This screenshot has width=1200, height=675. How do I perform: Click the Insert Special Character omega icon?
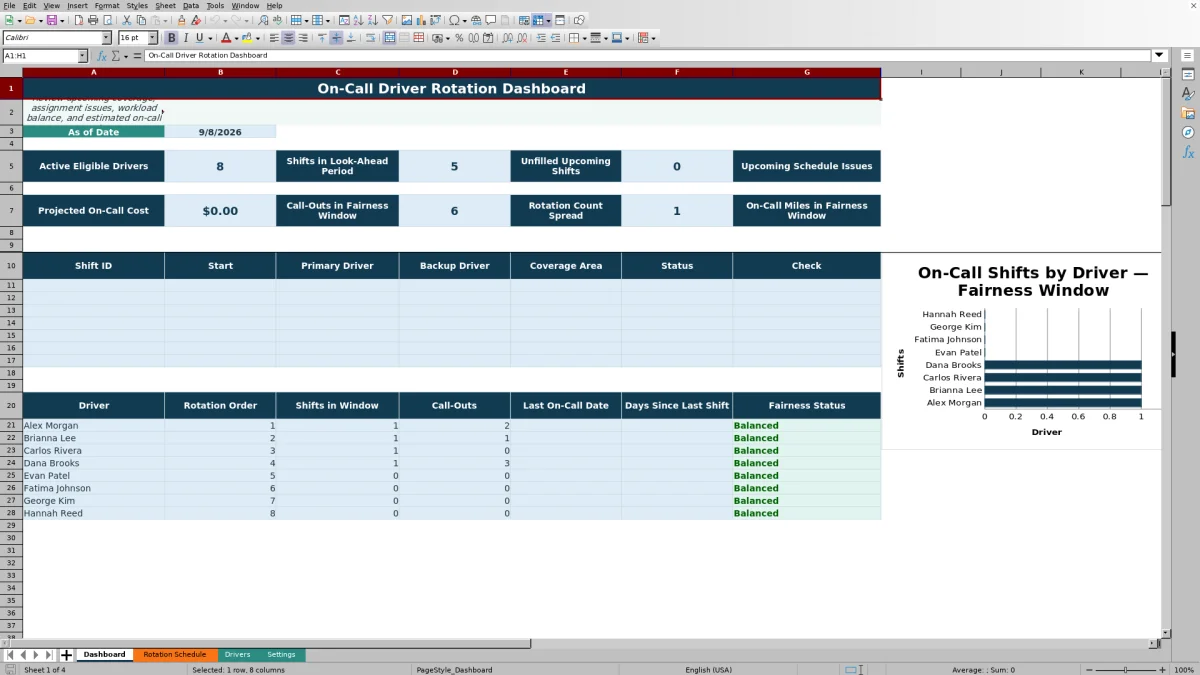click(x=454, y=20)
